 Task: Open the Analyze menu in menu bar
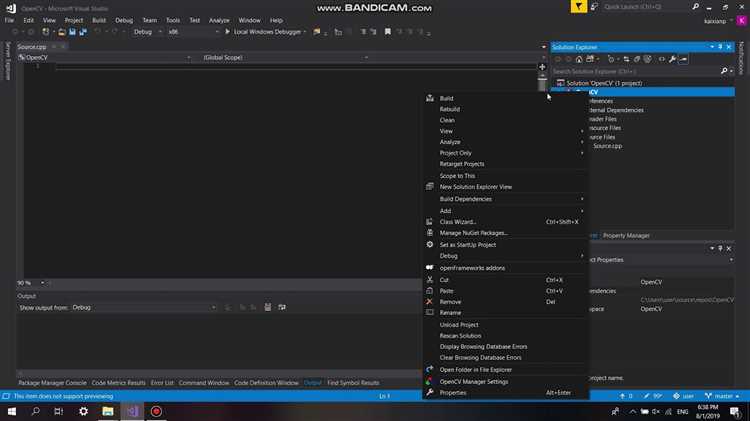click(x=219, y=21)
